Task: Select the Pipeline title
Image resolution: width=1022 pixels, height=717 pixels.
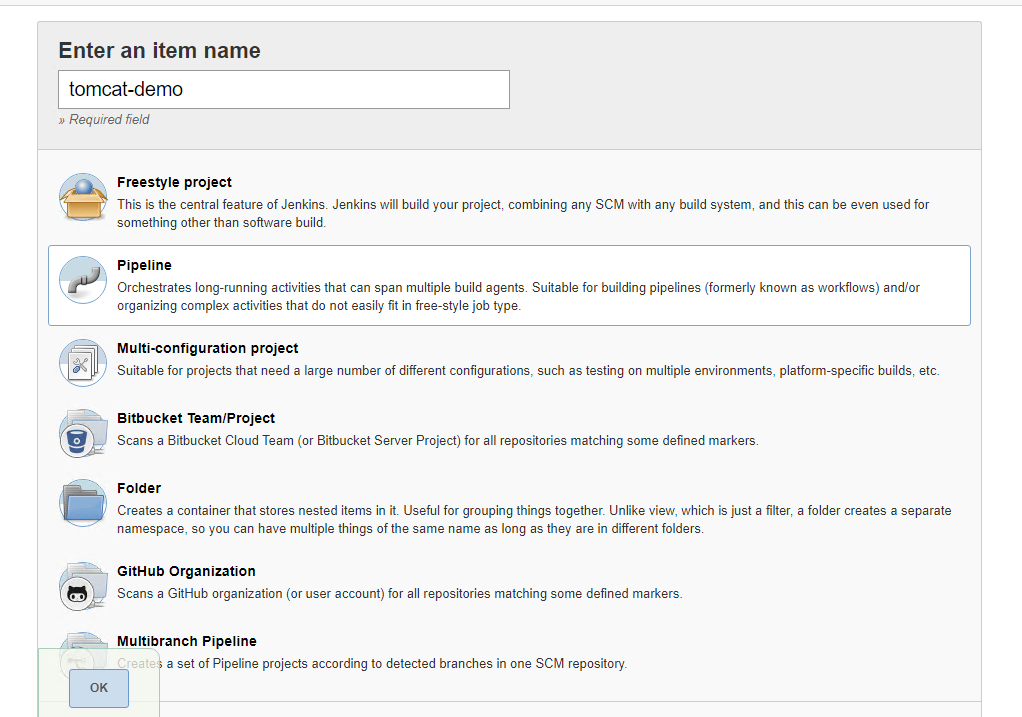Action: 144,265
